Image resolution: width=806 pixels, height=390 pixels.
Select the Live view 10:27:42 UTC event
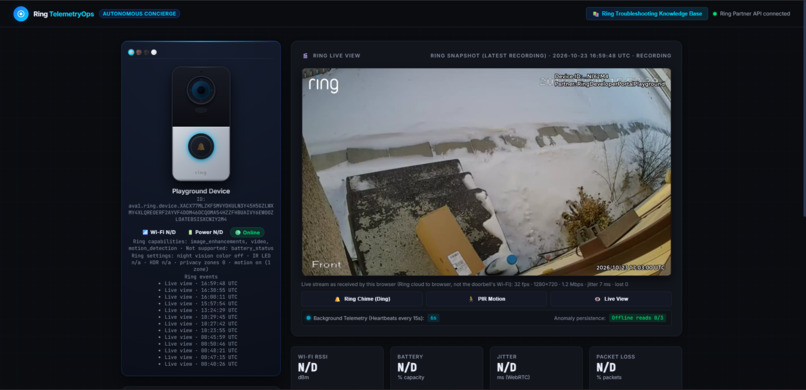tap(201, 324)
